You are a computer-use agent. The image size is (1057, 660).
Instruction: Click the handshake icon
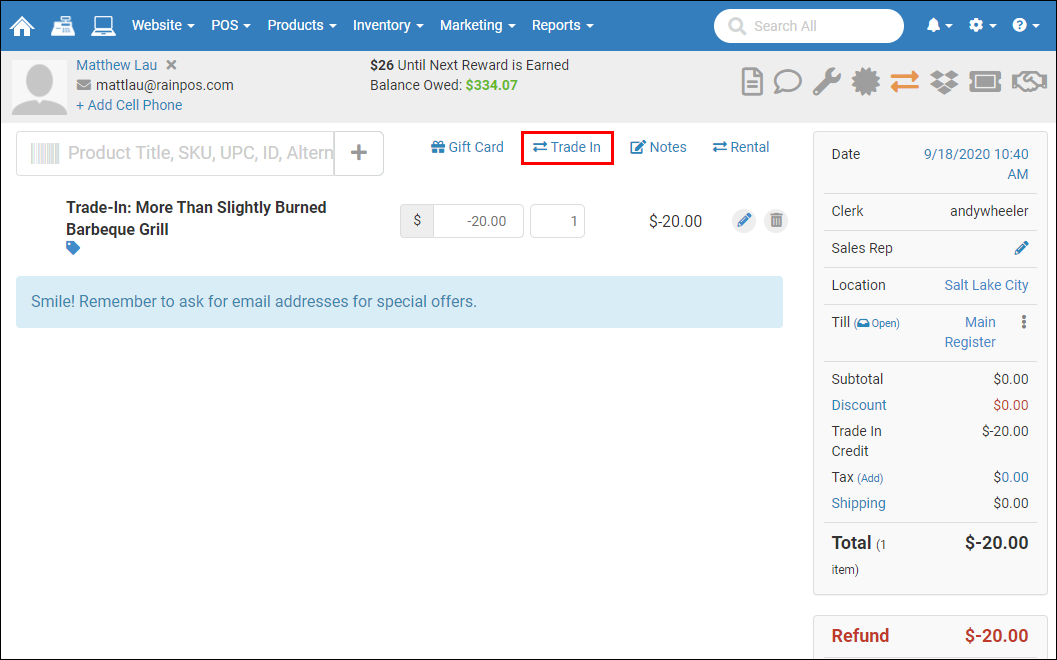click(1029, 82)
